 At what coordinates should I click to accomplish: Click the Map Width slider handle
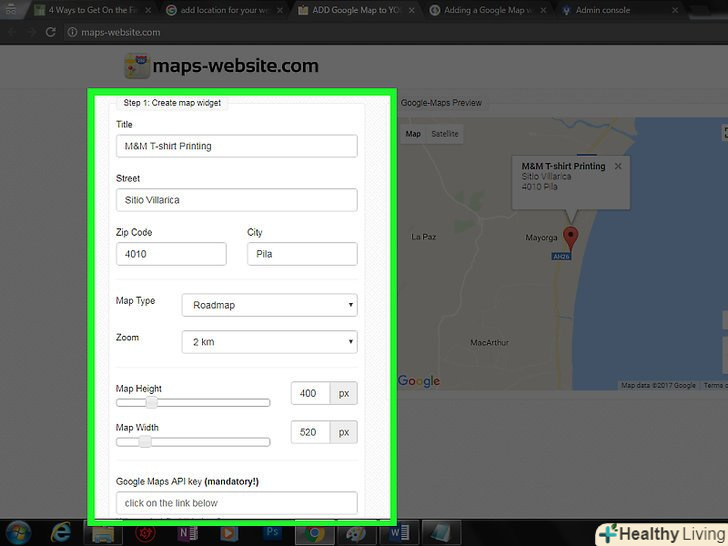tap(145, 442)
